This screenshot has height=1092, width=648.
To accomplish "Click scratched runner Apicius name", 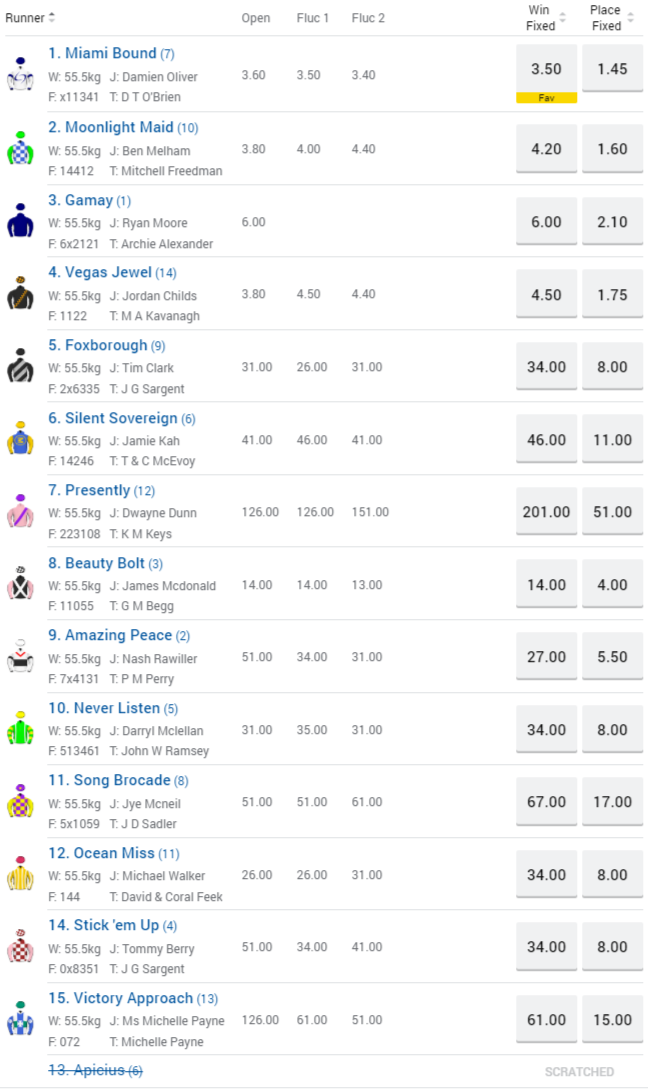I will [x=88, y=1071].
